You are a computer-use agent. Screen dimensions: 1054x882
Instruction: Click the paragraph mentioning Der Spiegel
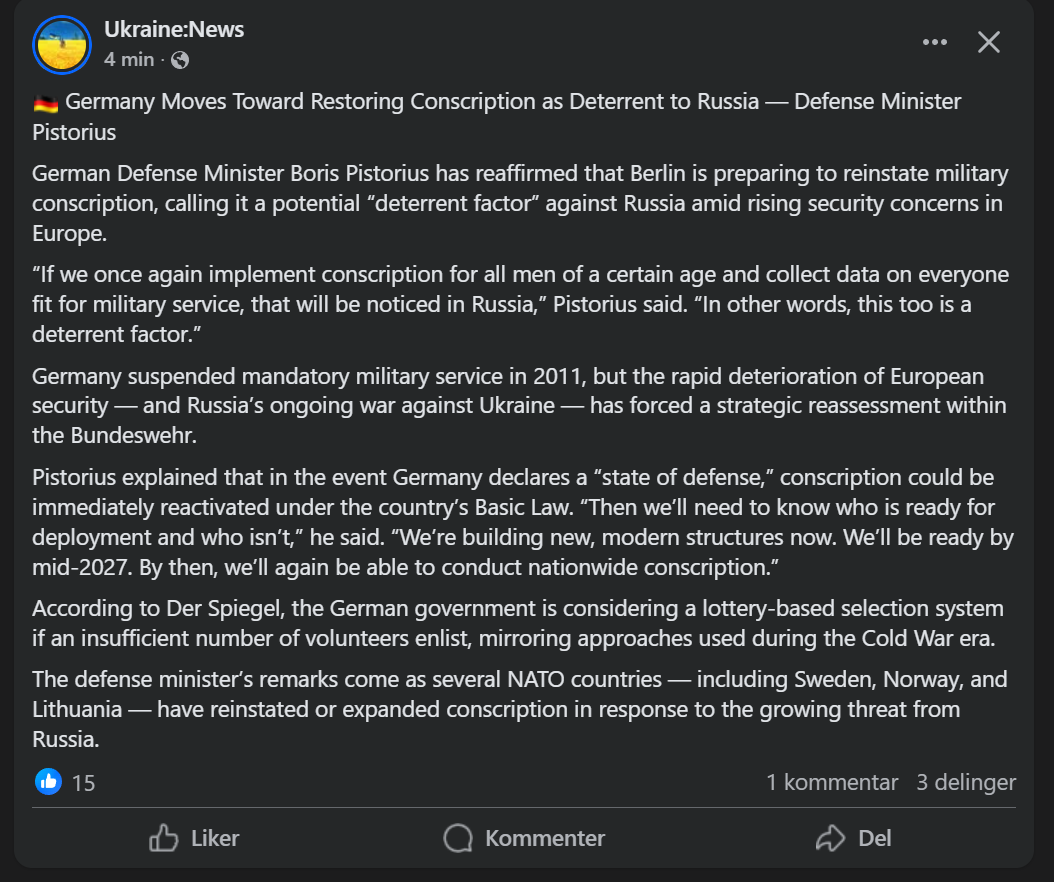tap(518, 624)
